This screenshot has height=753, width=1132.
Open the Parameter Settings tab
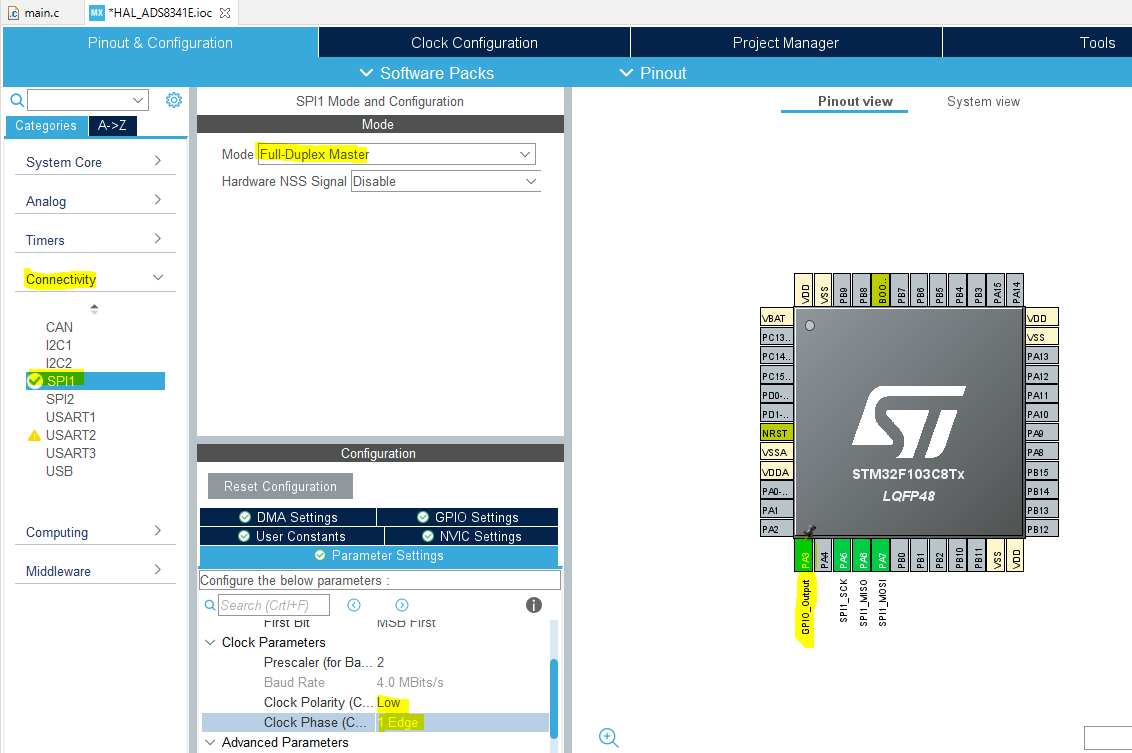coord(379,556)
